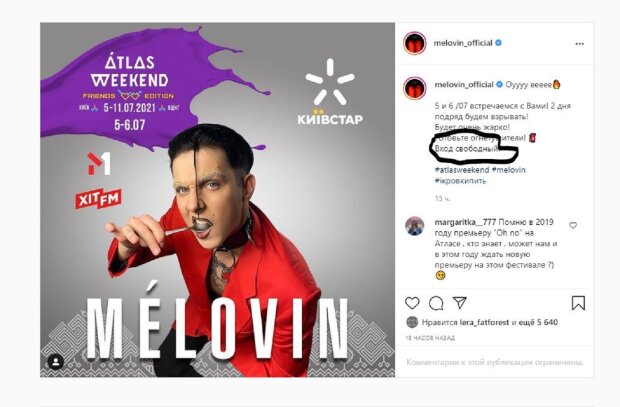Open lera_fatforest profile from likes
Image resolution: width=620 pixels, height=407 pixels.
coord(484,322)
